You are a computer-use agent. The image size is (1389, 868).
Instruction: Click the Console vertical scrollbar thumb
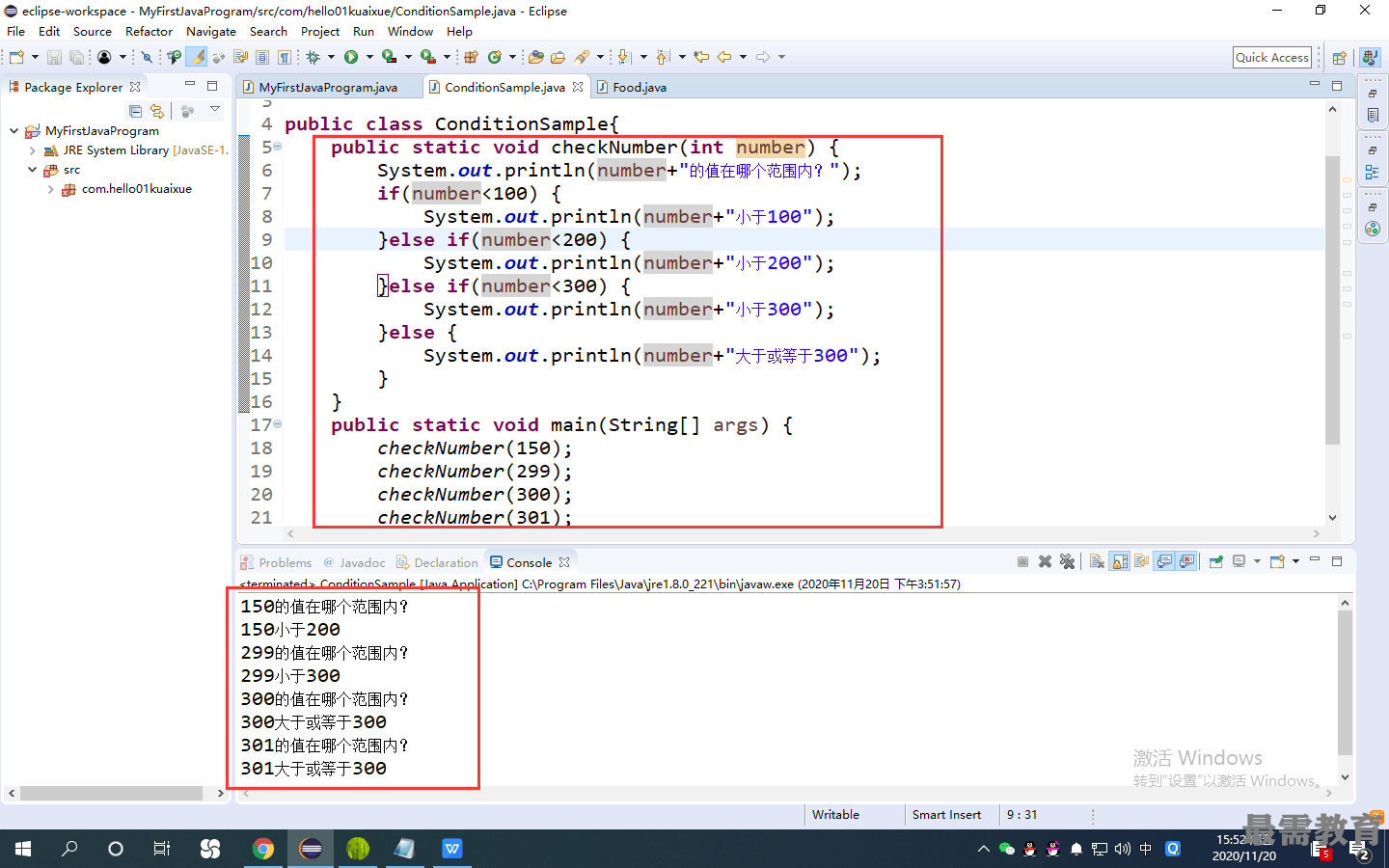[1345, 682]
